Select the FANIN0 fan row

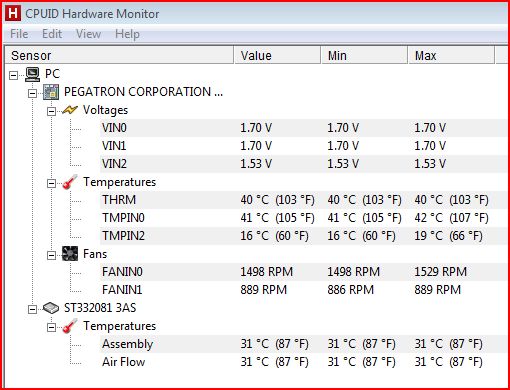point(303,272)
